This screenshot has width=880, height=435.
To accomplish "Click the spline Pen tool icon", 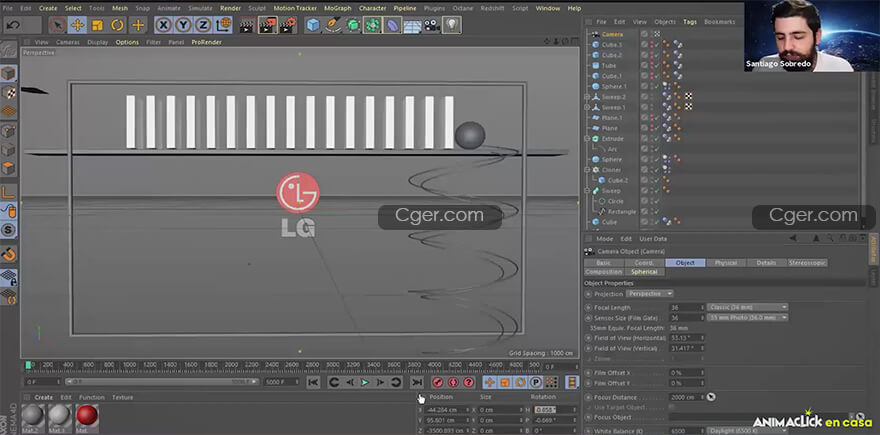I will [x=333, y=25].
